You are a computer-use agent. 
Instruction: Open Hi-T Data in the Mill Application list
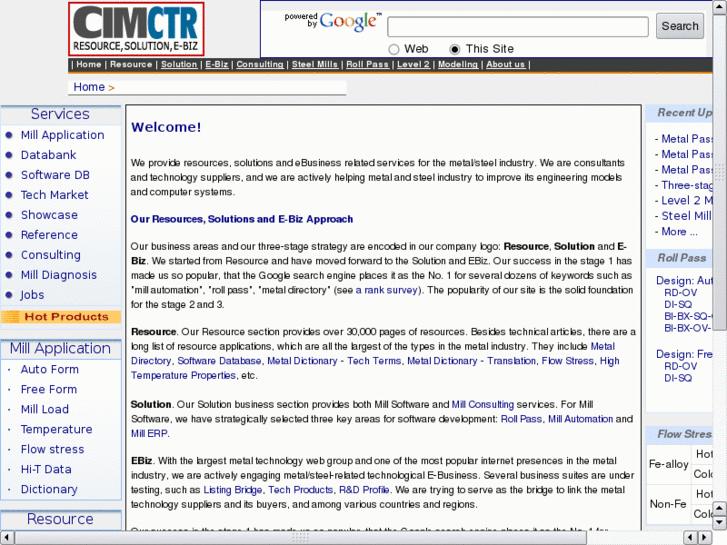(46, 469)
